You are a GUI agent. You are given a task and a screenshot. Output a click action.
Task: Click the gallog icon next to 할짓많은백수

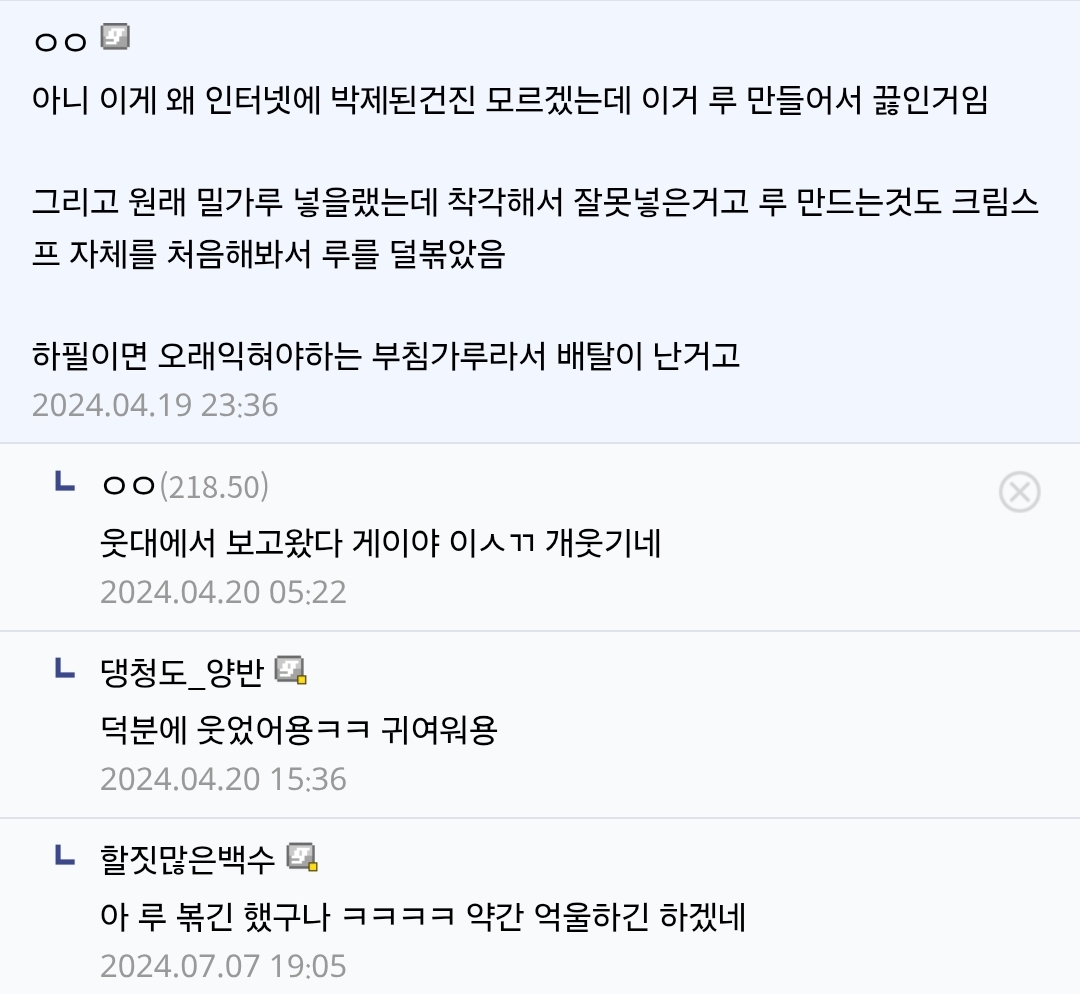302,857
